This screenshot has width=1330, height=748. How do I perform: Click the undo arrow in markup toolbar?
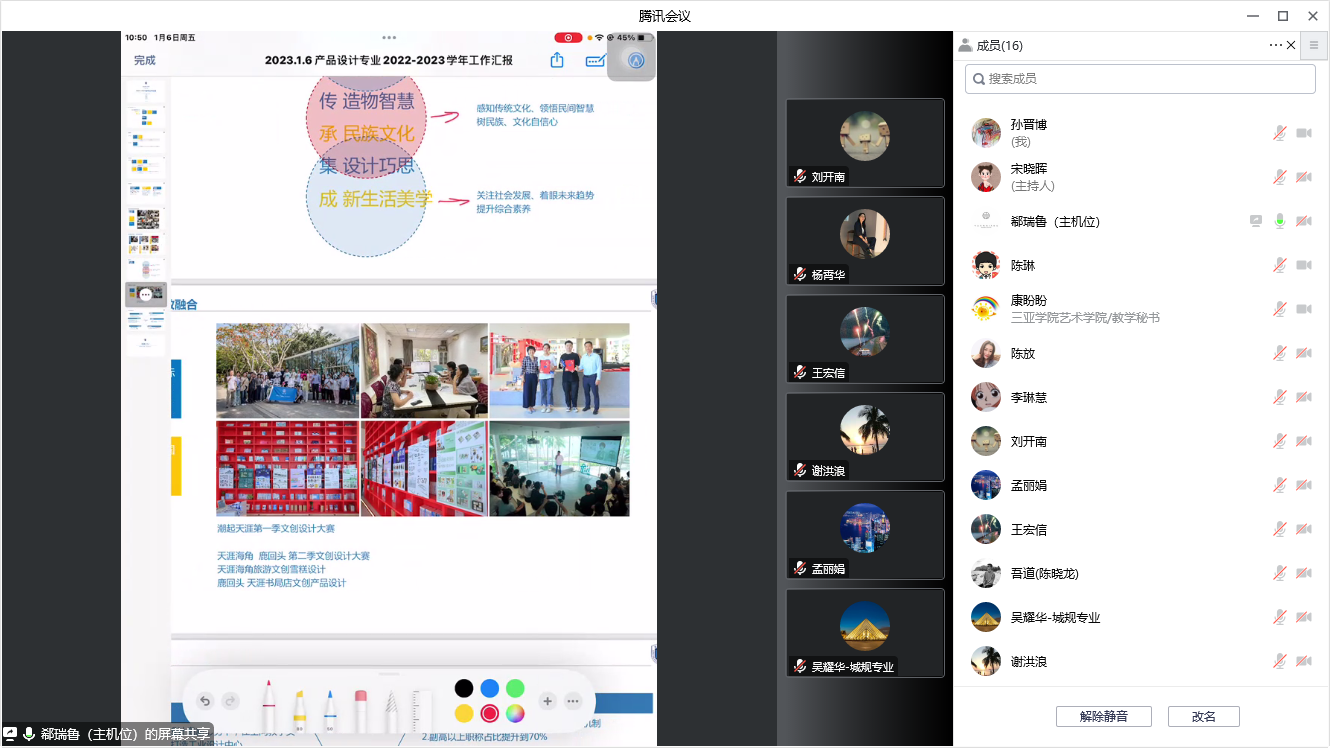click(205, 701)
